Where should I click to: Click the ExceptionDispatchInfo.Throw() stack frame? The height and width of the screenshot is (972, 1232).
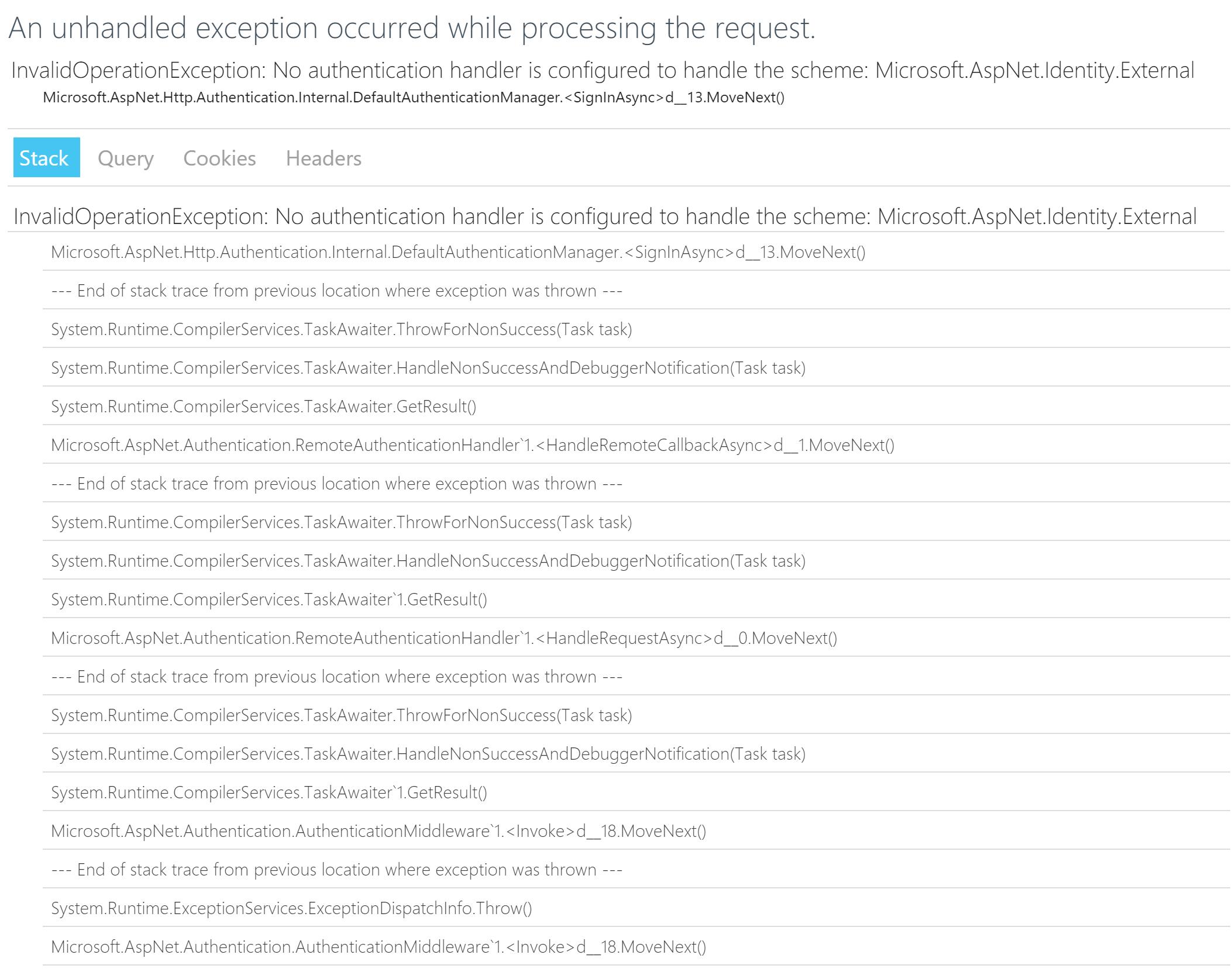pos(636,908)
